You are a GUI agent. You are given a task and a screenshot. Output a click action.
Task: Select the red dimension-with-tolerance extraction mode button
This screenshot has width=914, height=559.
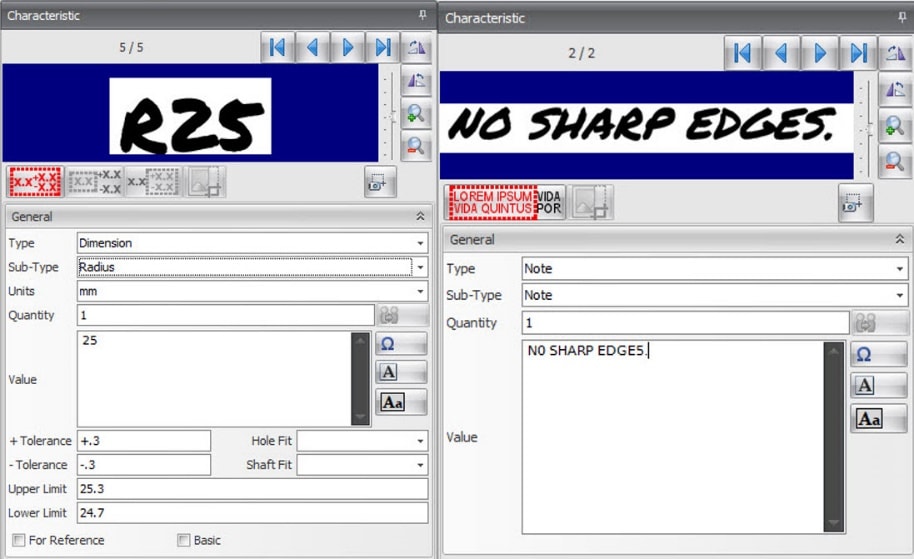36,182
